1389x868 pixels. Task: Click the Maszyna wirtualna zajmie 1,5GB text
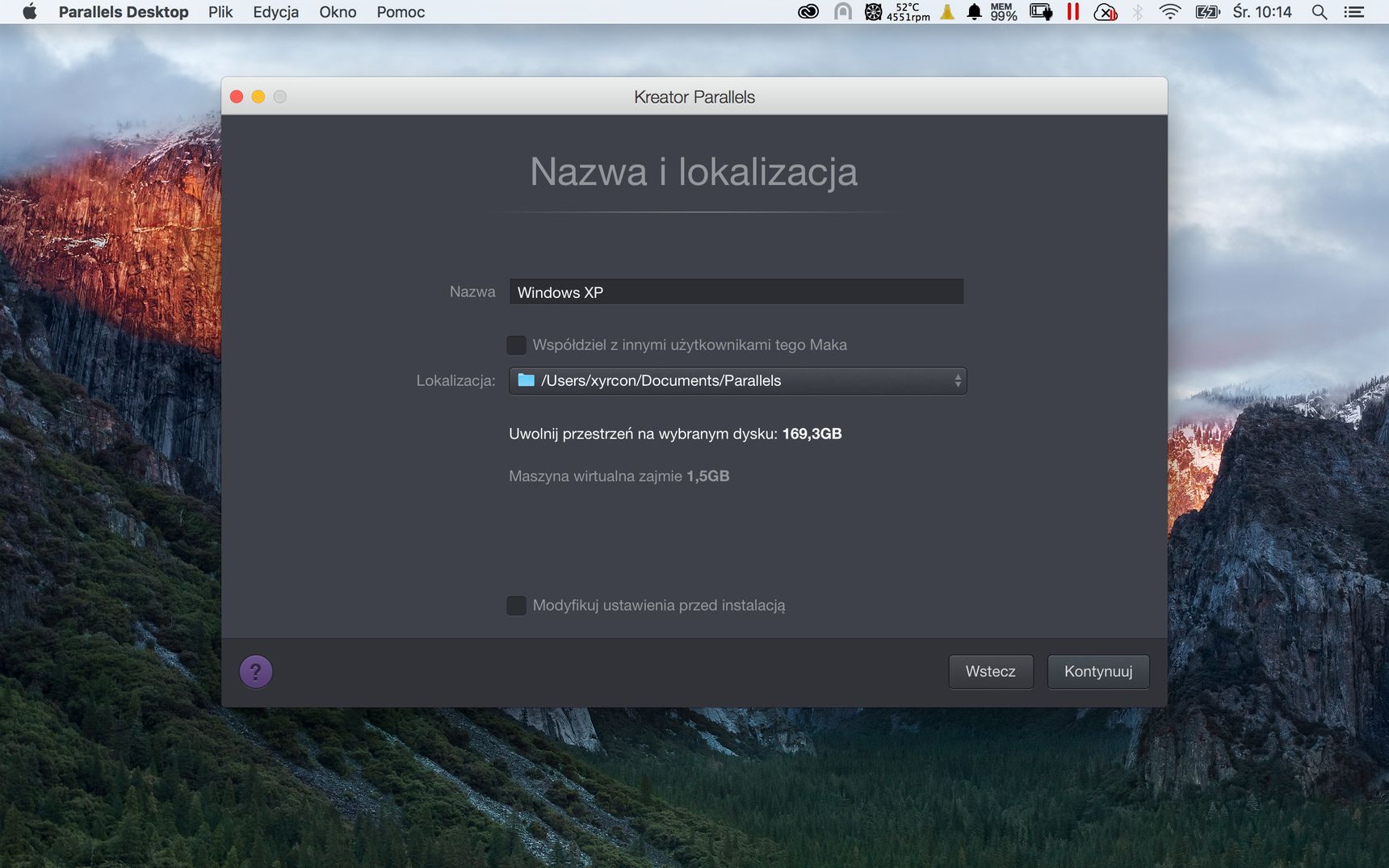click(x=619, y=476)
